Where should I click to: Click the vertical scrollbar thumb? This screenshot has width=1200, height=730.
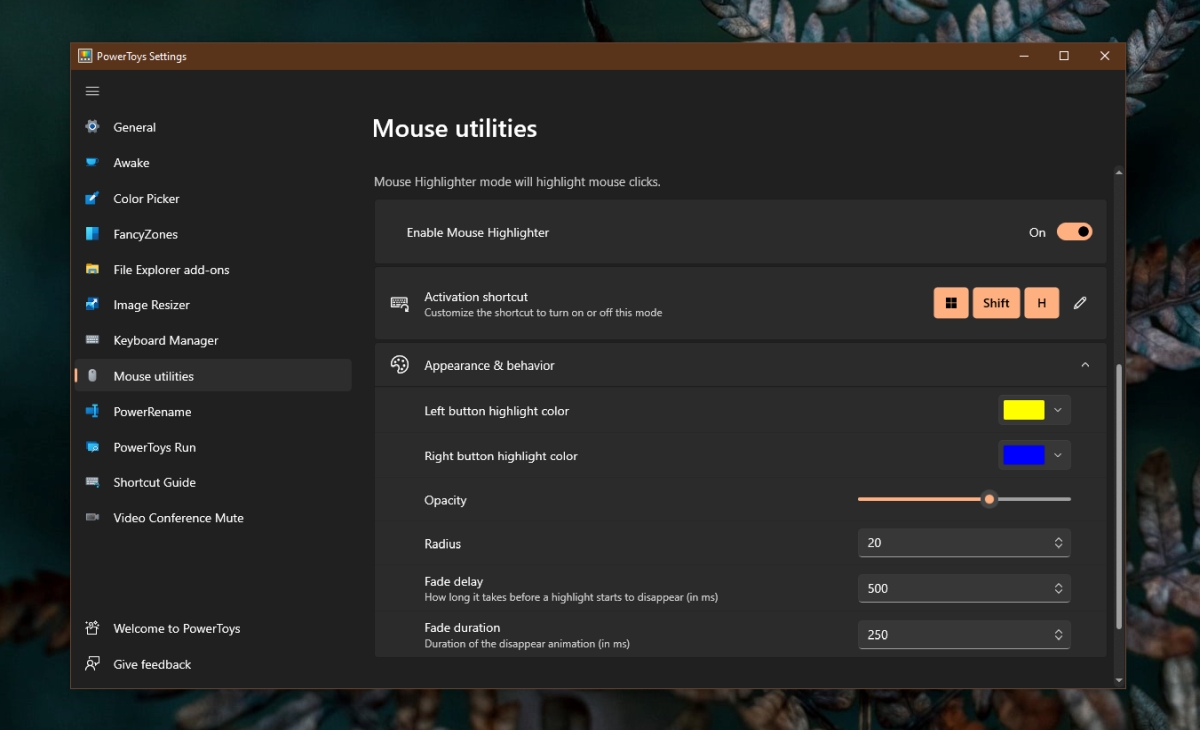pyautogui.click(x=1119, y=495)
